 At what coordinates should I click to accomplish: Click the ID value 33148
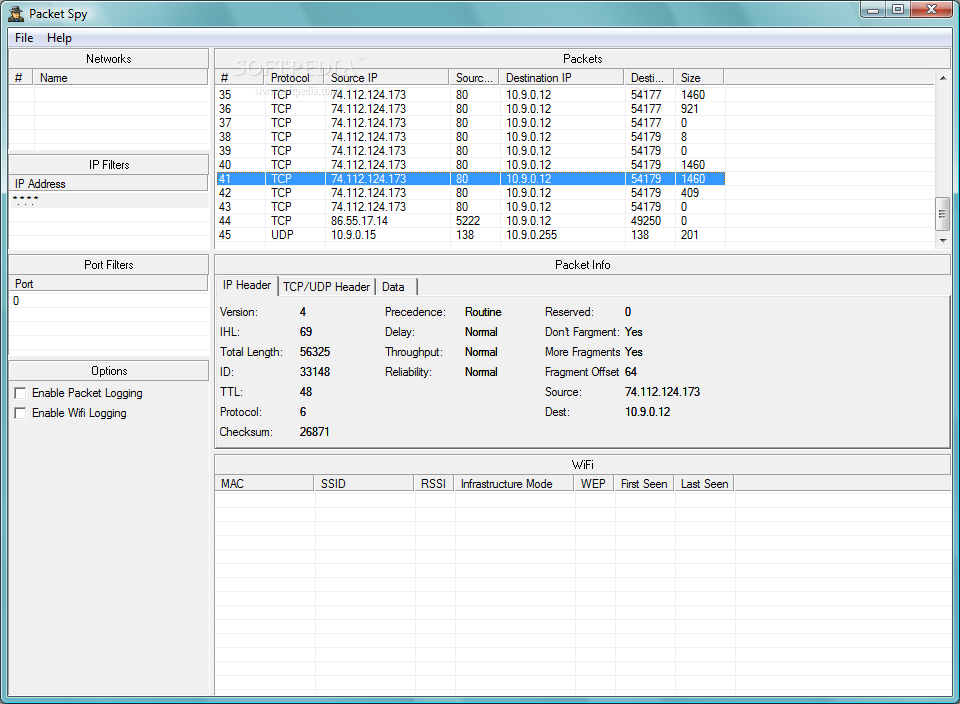[315, 372]
